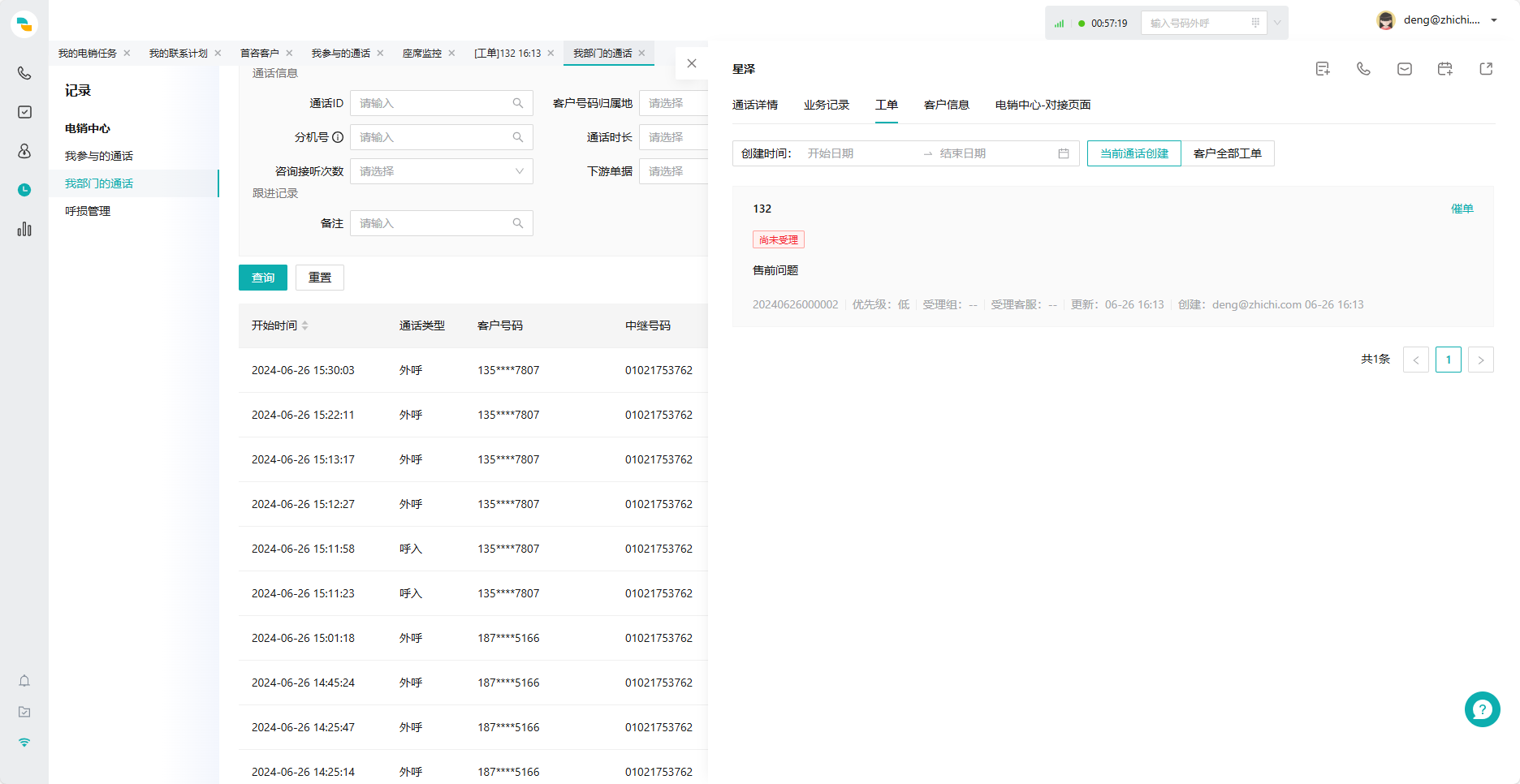Open the notifications bell icon
Viewport: 1520px width, 784px height.
pos(24,681)
